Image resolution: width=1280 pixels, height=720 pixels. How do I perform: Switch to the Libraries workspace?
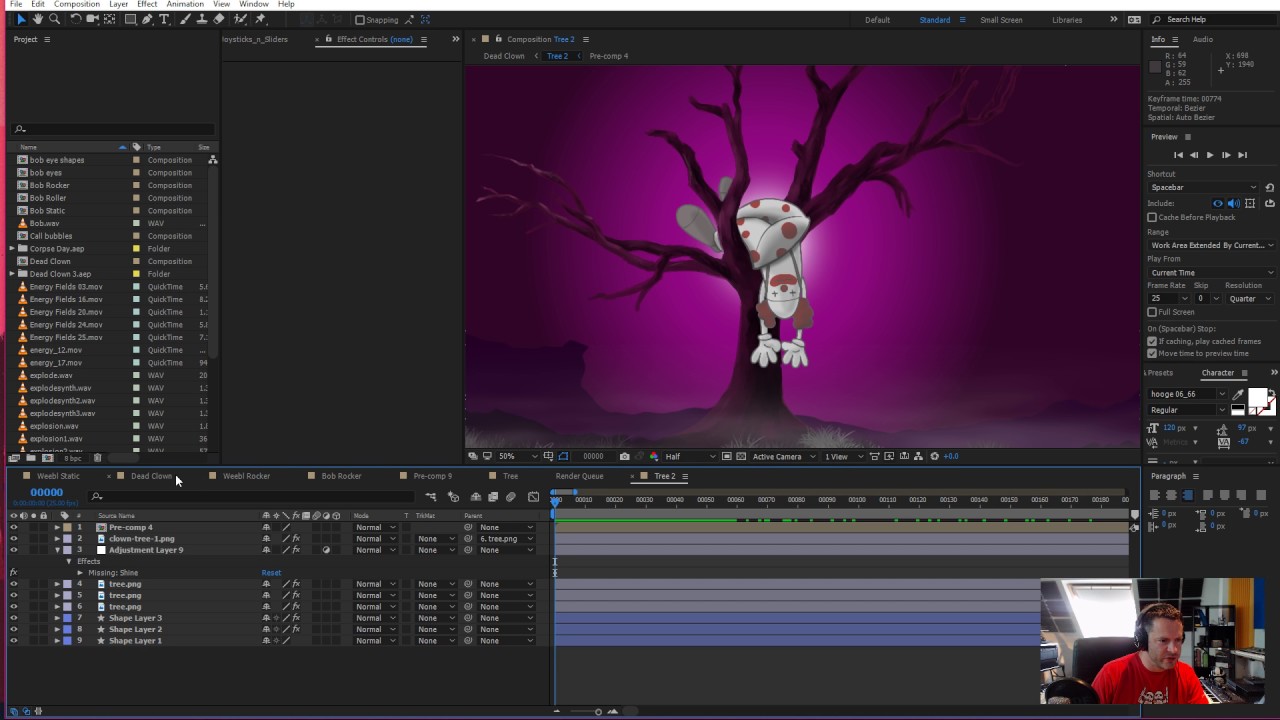pyautogui.click(x=1067, y=20)
